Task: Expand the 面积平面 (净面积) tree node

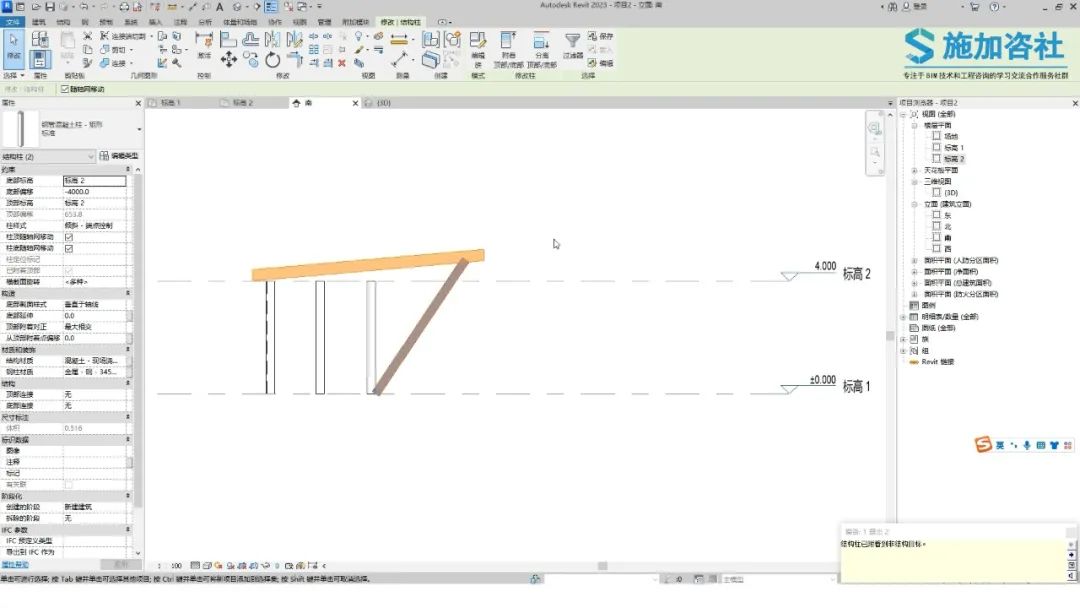Action: (914, 271)
